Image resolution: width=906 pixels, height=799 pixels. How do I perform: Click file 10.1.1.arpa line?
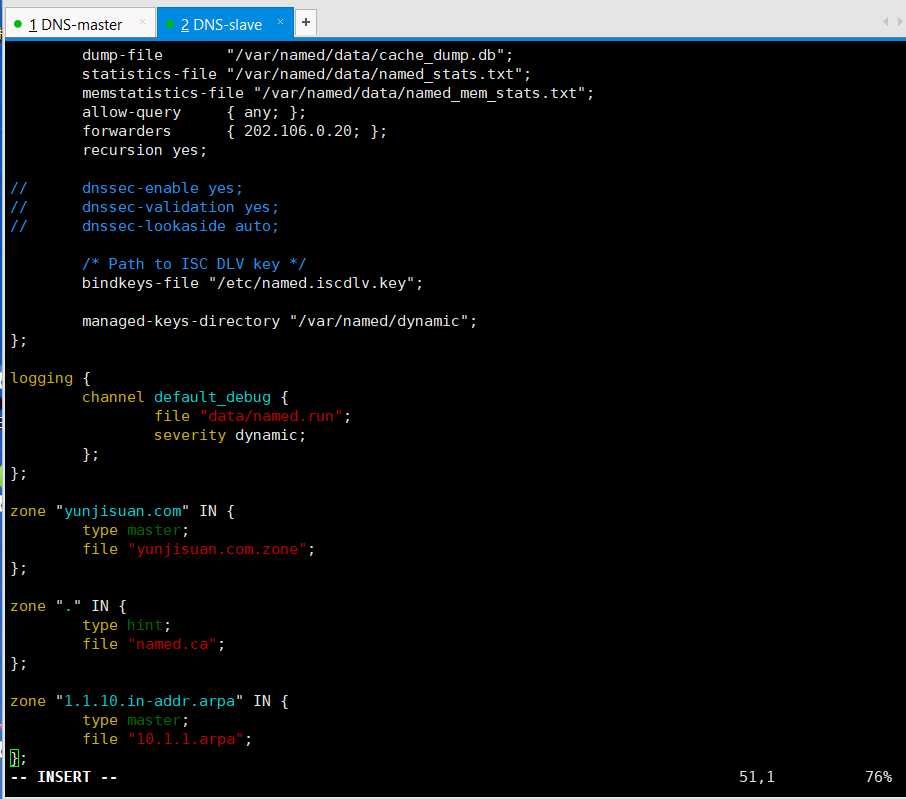[x=167, y=739]
